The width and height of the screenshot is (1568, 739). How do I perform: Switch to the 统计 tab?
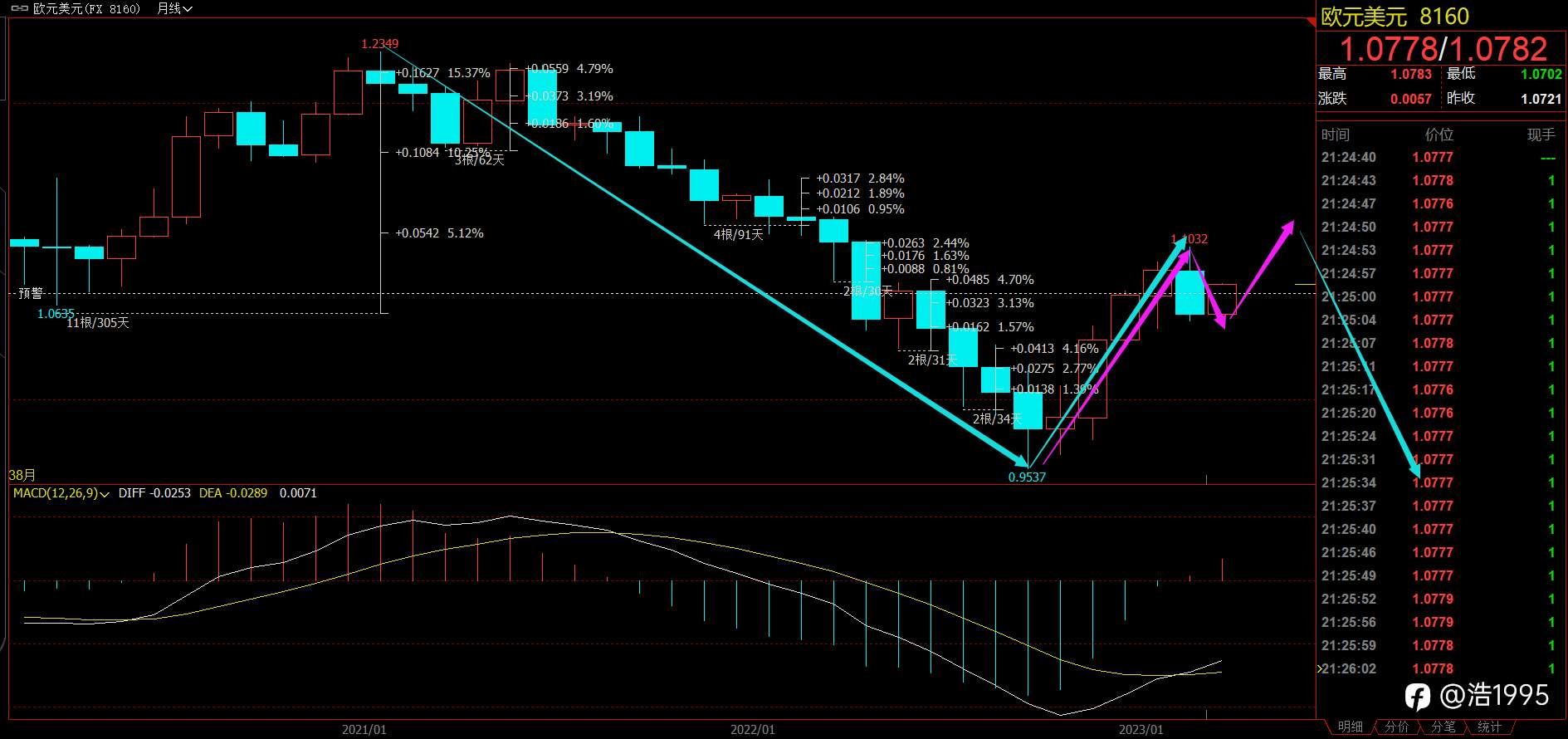1489,727
